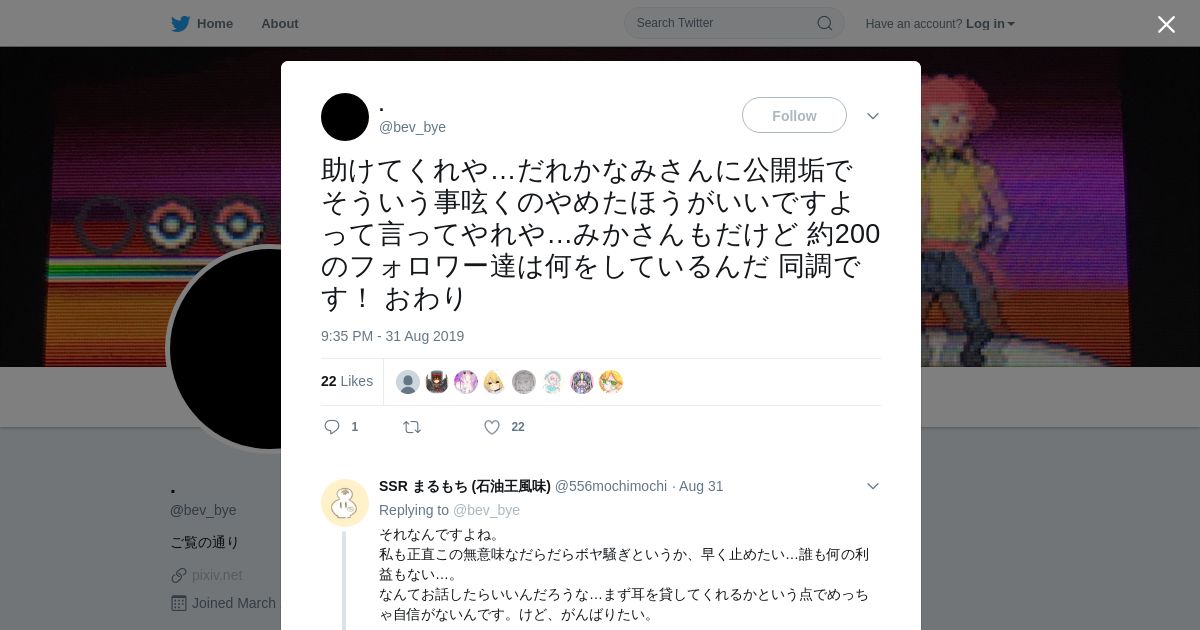Open the tweet timestamp 9:35 PM link
1200x630 pixels.
pyautogui.click(x=392, y=336)
